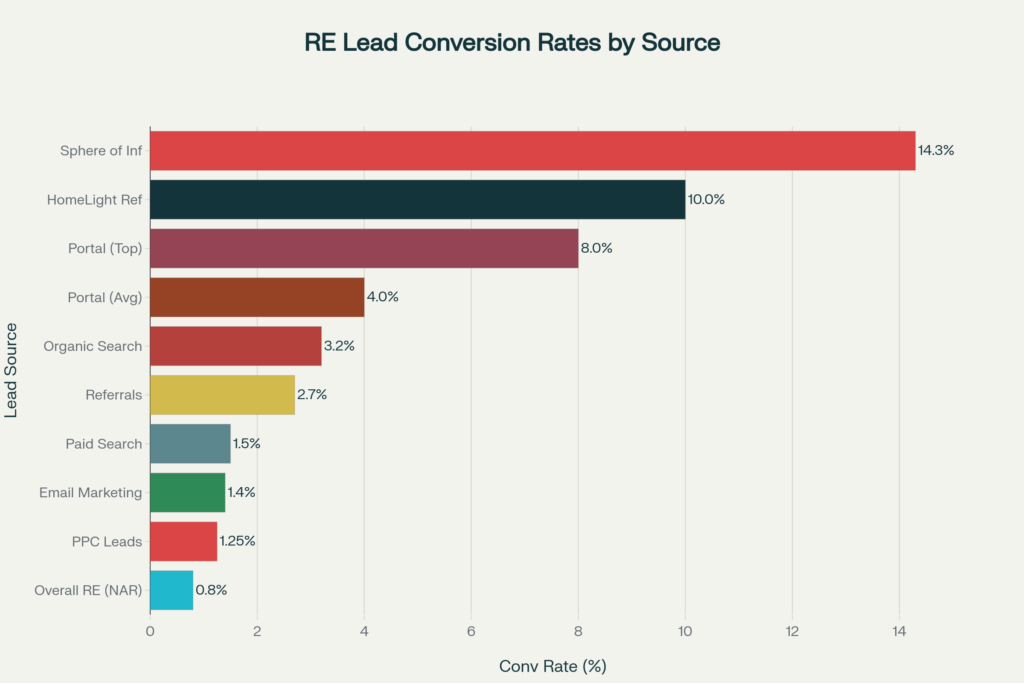The width and height of the screenshot is (1024, 683).
Task: Click the x-axis tick label 8
Action: point(578,631)
